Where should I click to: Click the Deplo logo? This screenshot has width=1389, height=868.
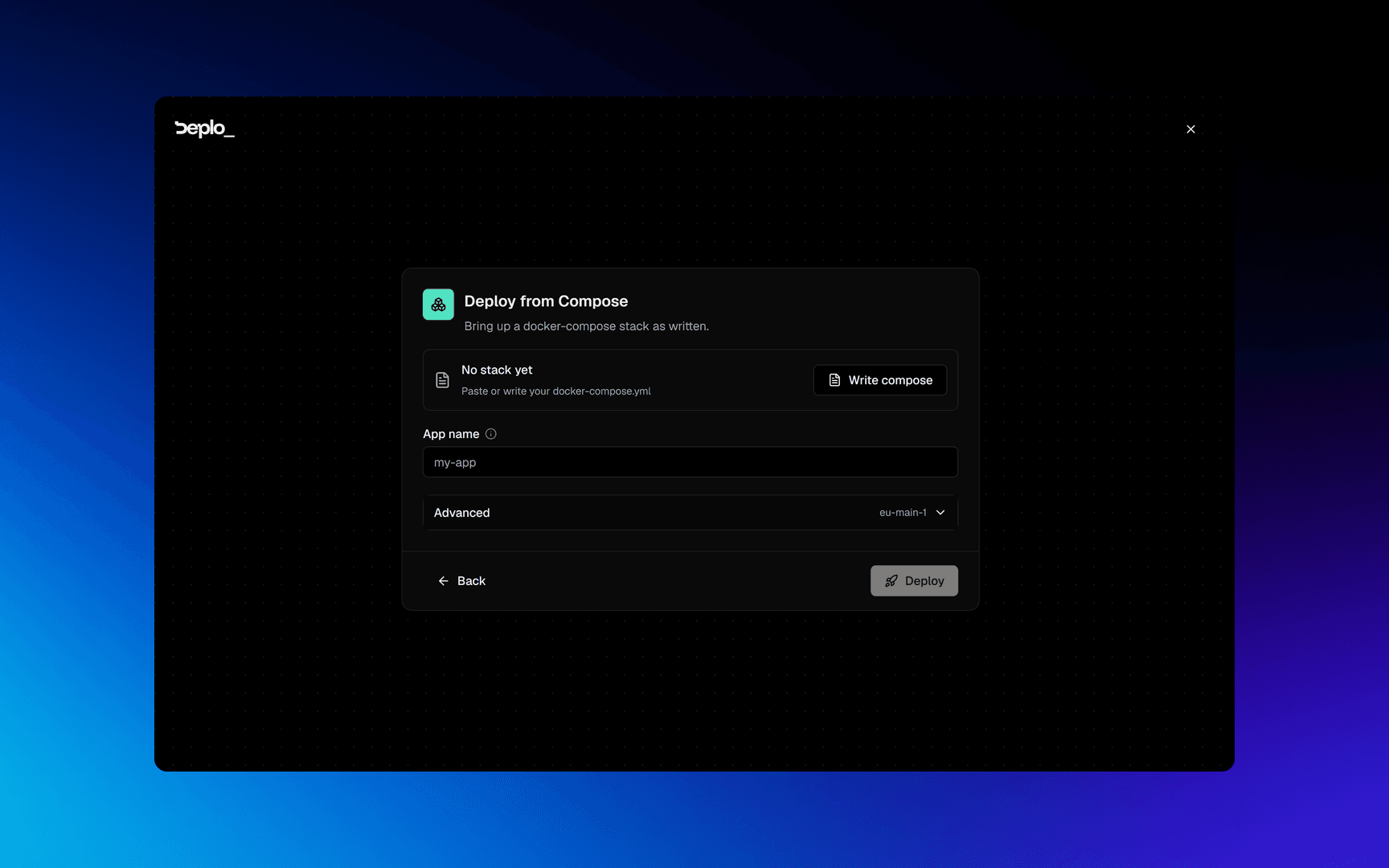click(204, 129)
